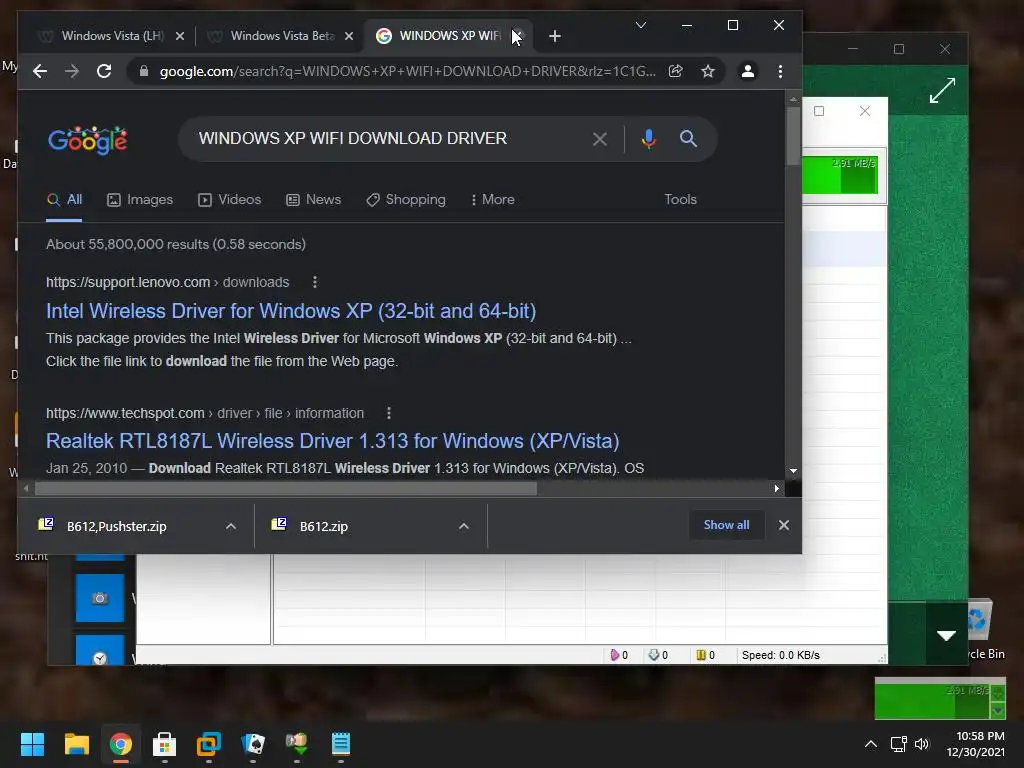Clear the Google search box
1024x768 pixels.
pyautogui.click(x=600, y=138)
